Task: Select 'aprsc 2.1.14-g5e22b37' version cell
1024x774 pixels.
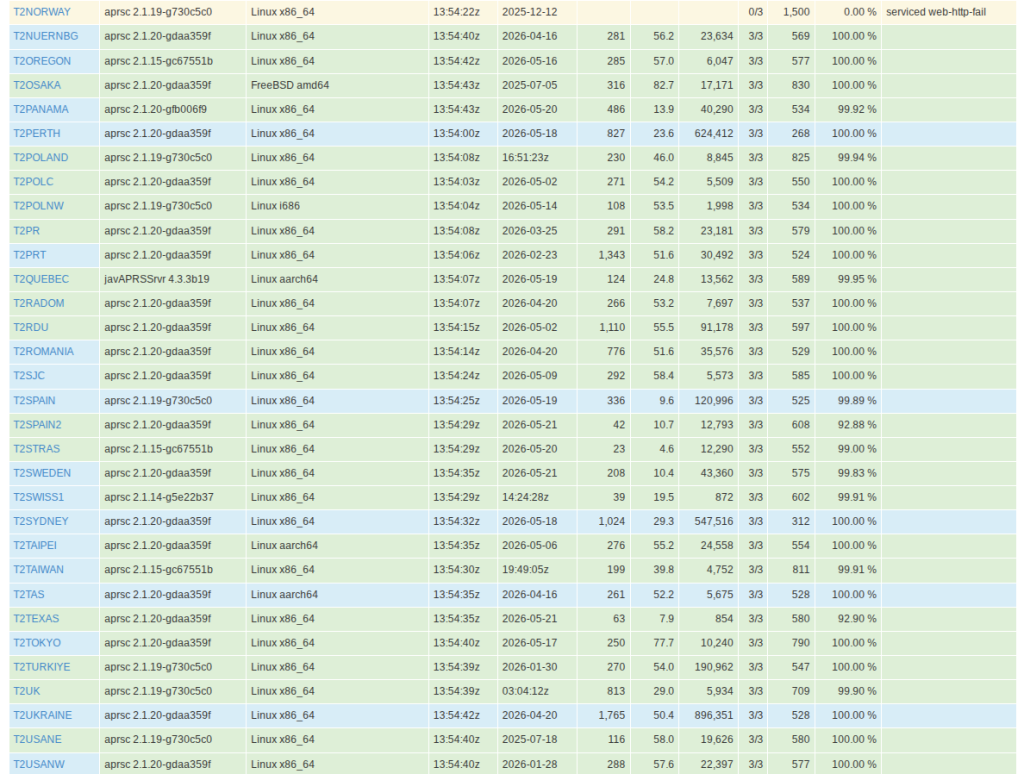Action: [159, 497]
